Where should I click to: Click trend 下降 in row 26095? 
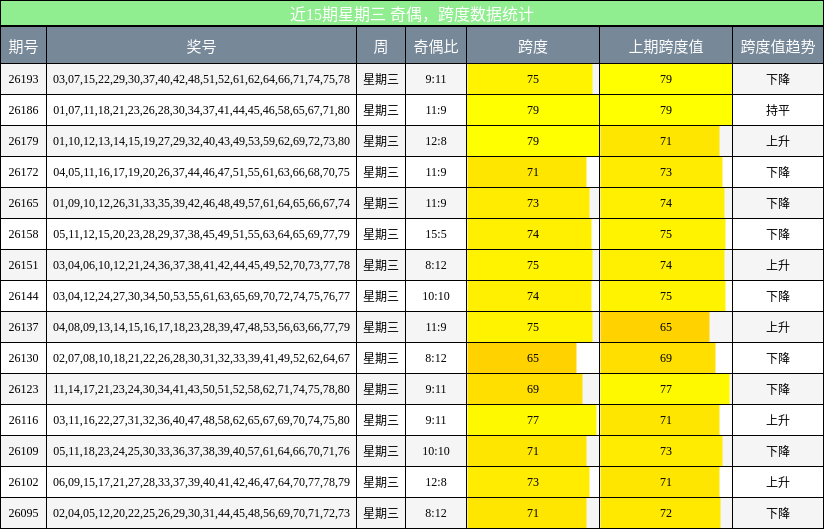click(x=778, y=513)
